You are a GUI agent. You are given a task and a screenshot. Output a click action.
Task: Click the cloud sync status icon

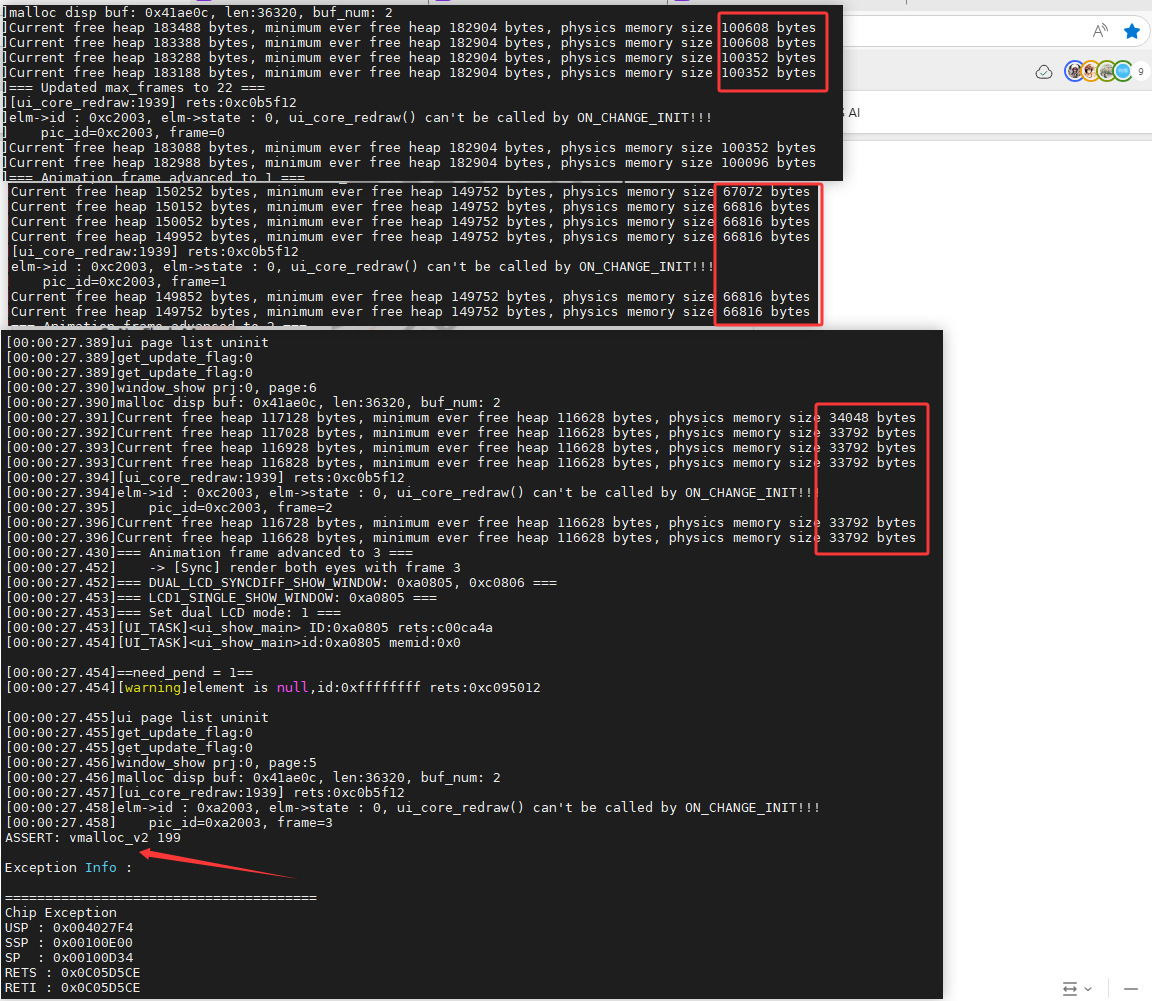[x=1043, y=72]
